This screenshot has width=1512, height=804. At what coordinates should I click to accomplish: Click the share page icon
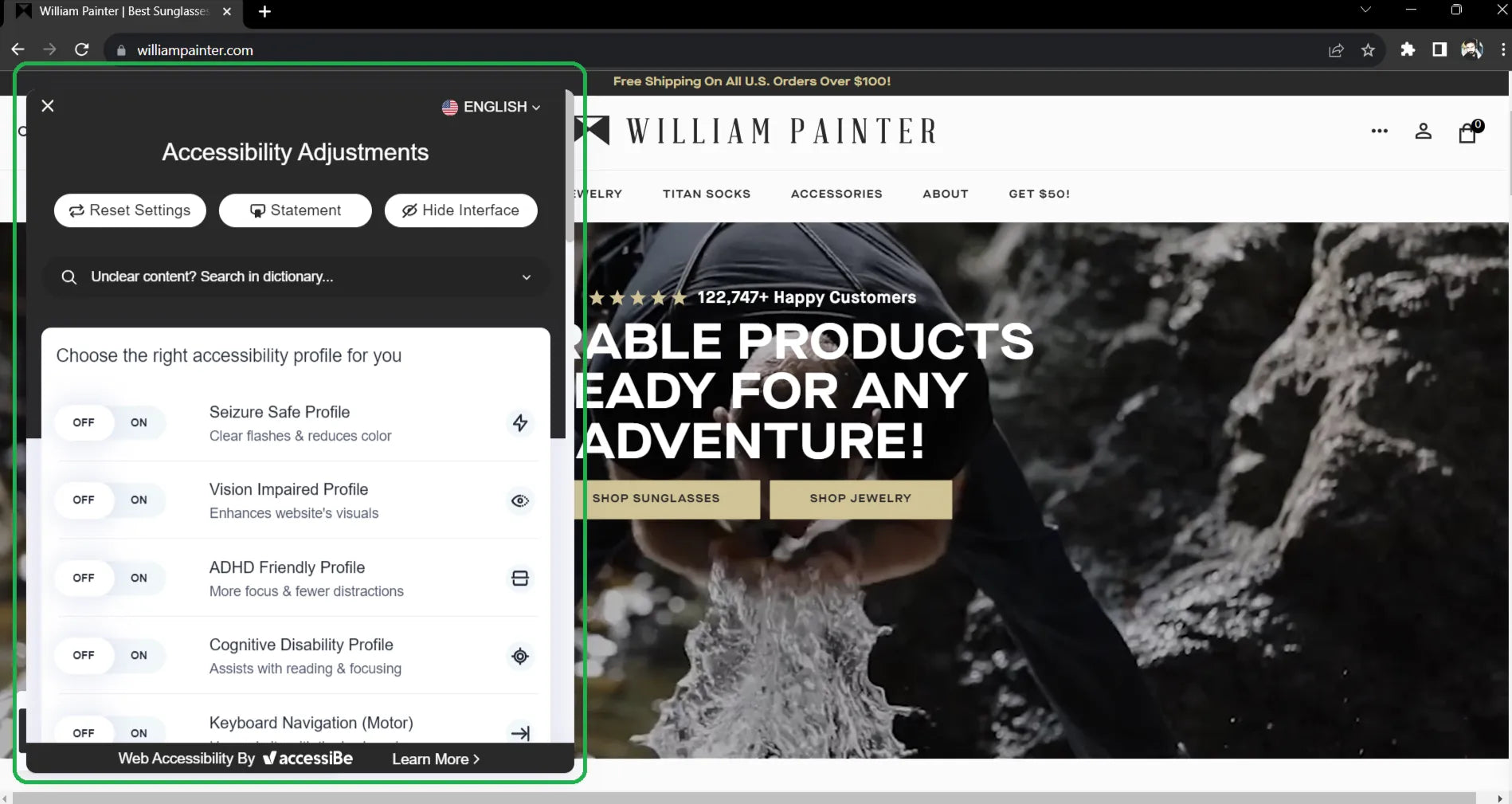click(x=1336, y=50)
